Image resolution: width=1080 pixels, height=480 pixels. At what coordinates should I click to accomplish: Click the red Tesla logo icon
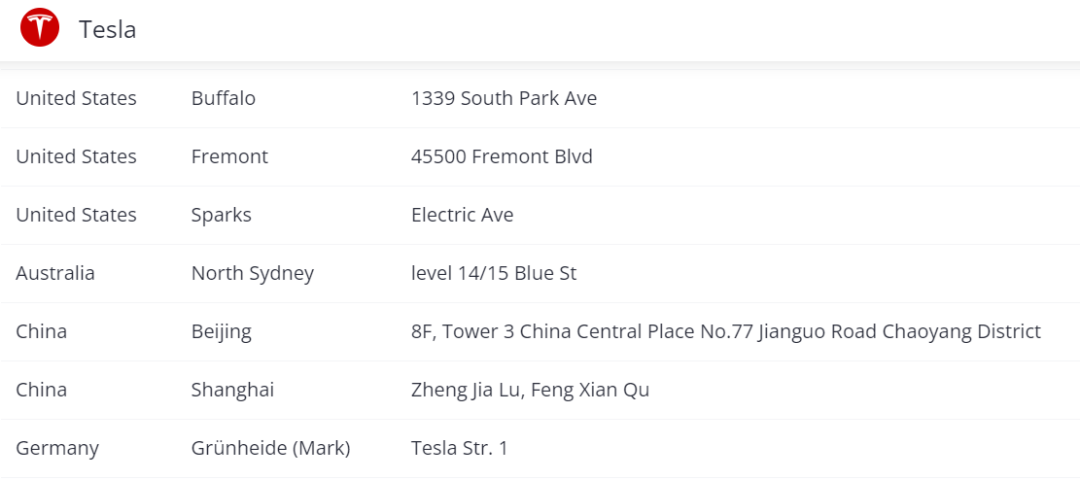click(39, 29)
